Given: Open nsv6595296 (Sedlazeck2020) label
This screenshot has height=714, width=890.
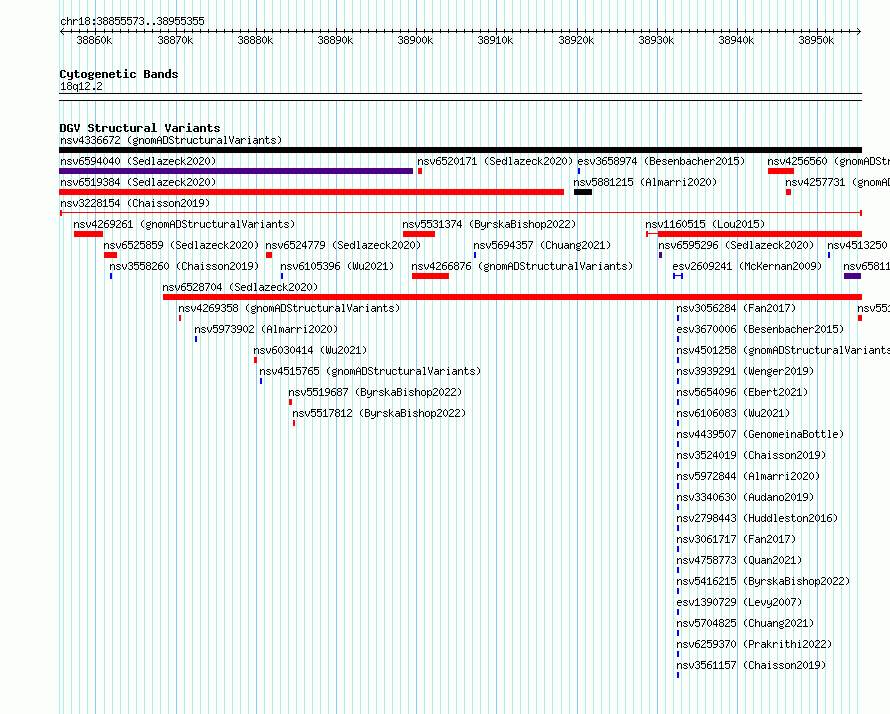Looking at the screenshot, I should pyautogui.click(x=736, y=245).
